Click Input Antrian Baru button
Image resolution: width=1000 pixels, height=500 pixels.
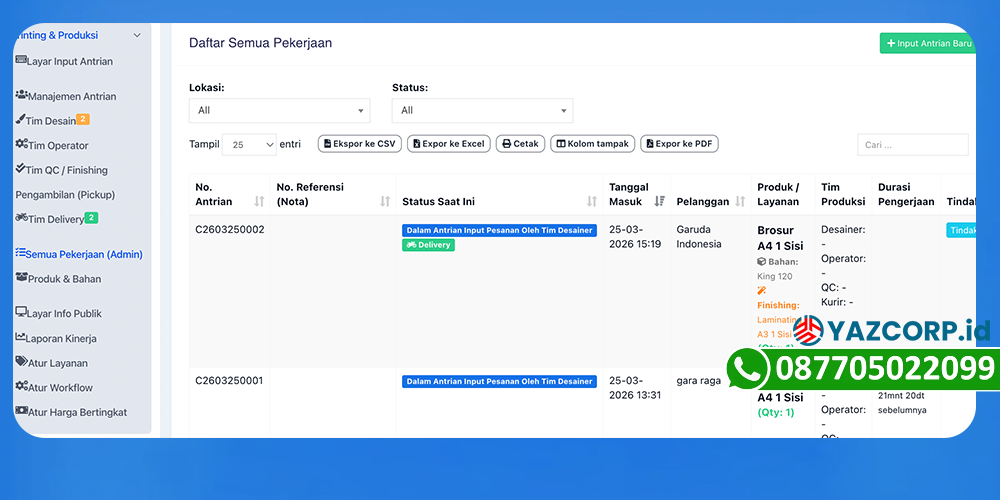tap(927, 43)
